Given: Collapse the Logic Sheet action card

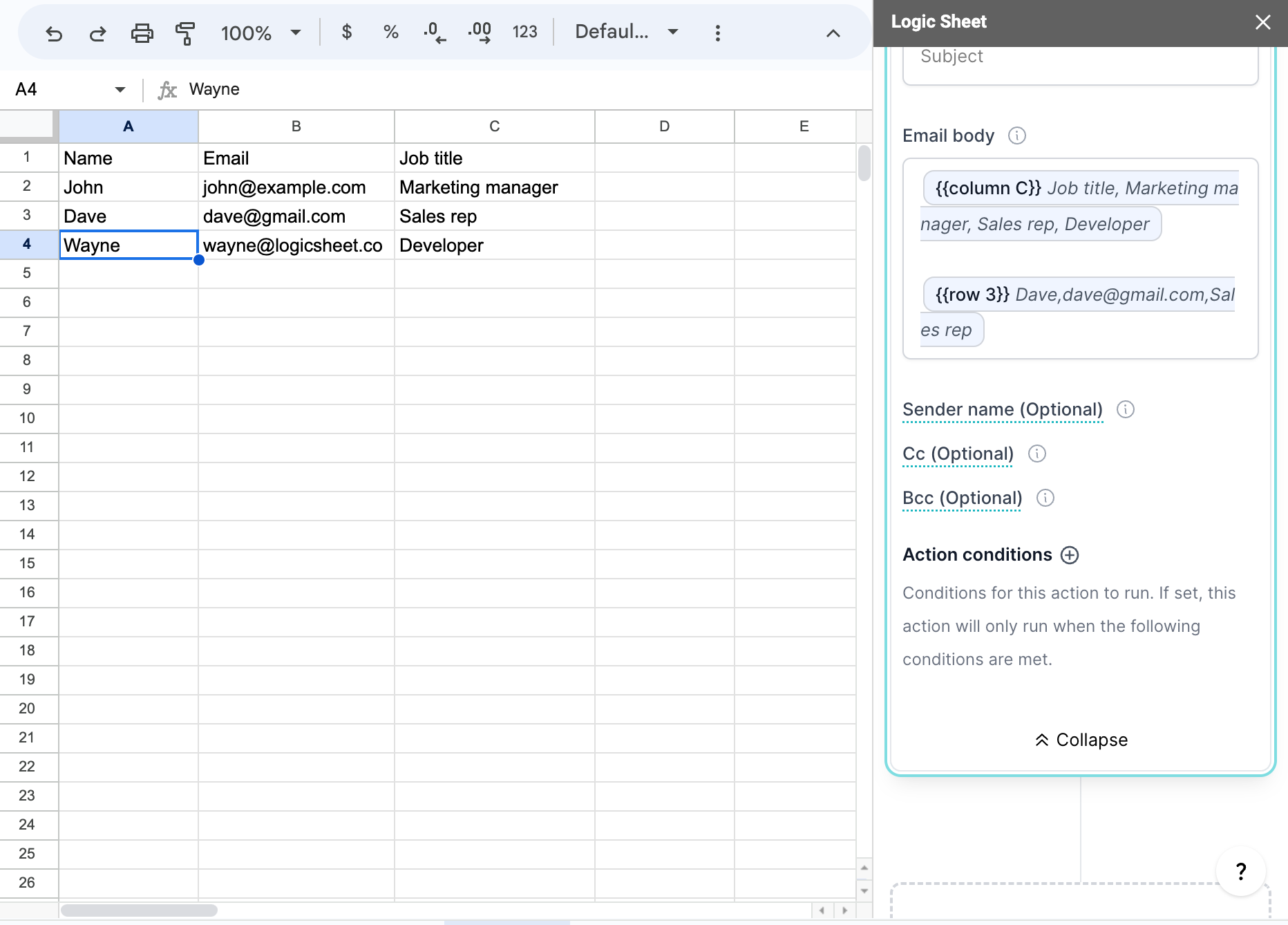Looking at the screenshot, I should [1080, 739].
